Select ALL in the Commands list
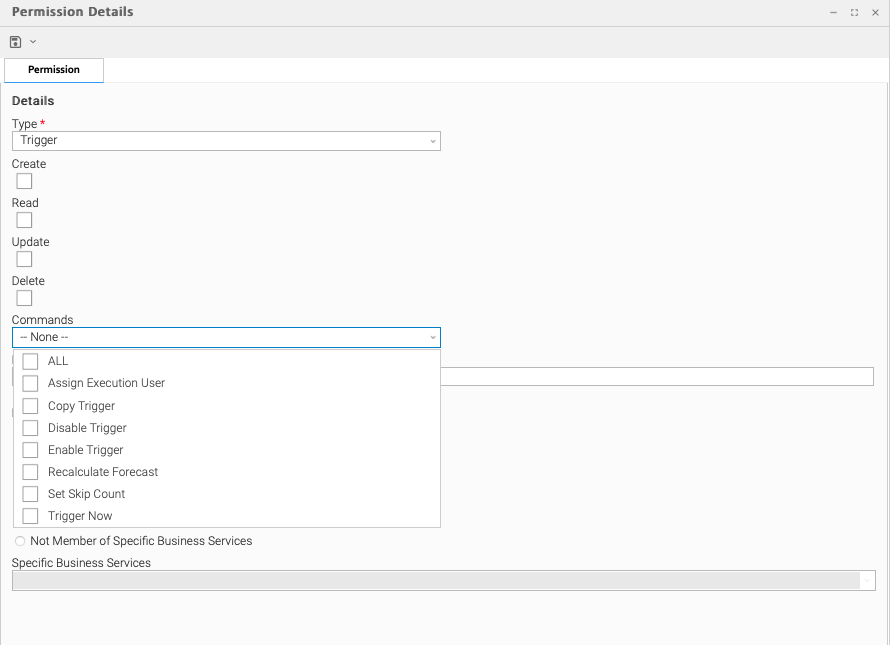890x645 pixels. [x=31, y=361]
